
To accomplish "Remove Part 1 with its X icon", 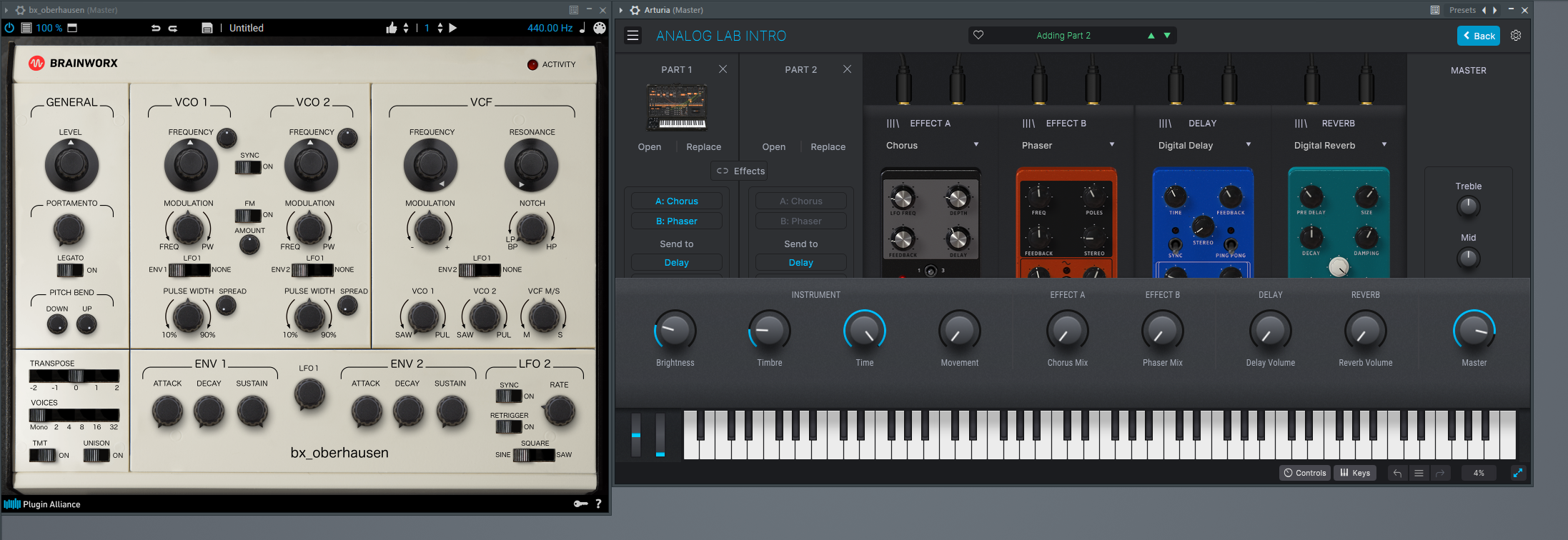I will click(x=723, y=69).
